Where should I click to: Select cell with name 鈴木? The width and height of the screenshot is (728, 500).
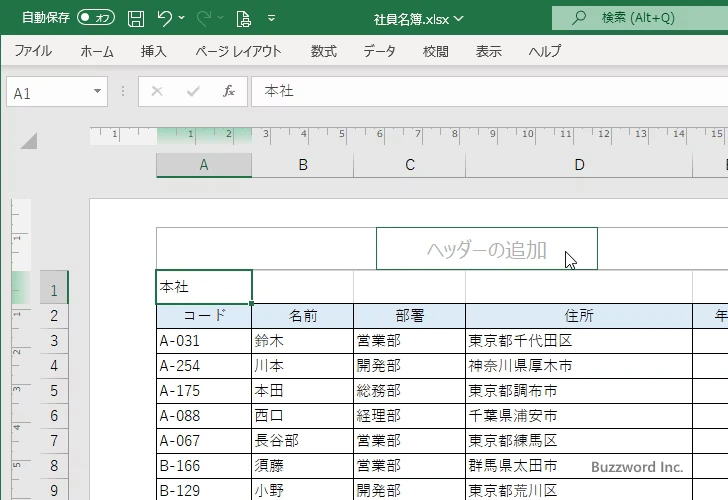303,341
